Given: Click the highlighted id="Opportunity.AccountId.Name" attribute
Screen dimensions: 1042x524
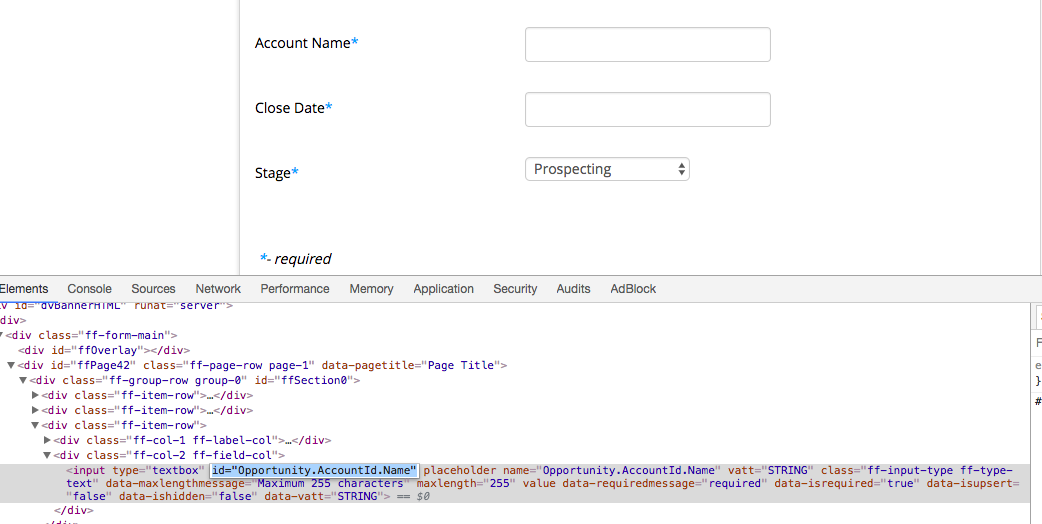Looking at the screenshot, I should 314,471.
